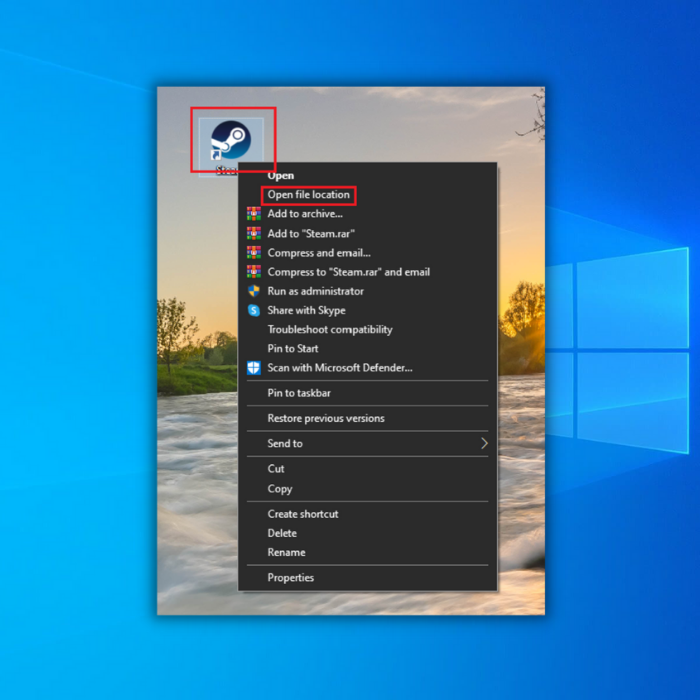Choose Open from the context menu
The height and width of the screenshot is (700, 700).
coord(281,176)
